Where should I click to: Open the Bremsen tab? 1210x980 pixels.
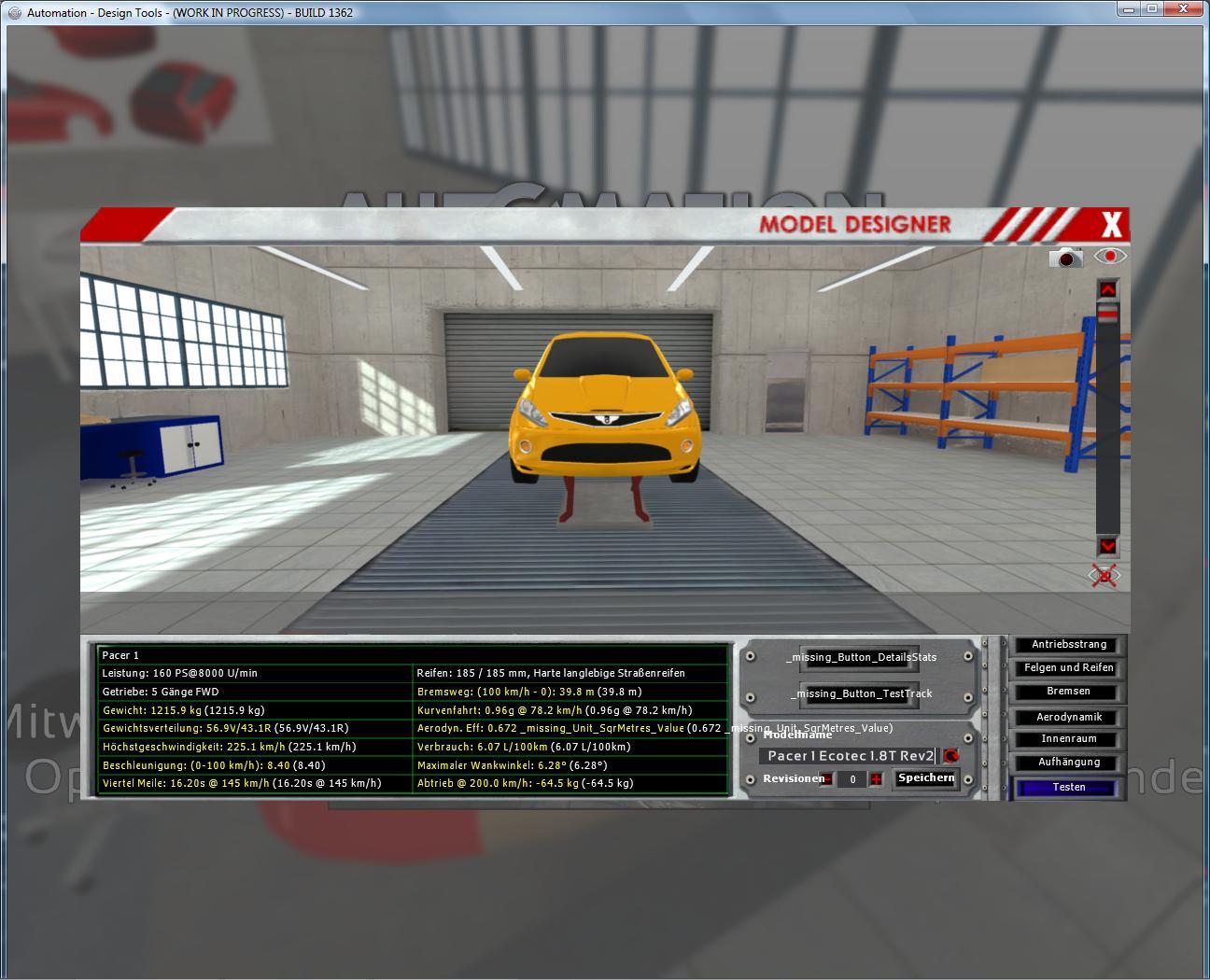1068,692
